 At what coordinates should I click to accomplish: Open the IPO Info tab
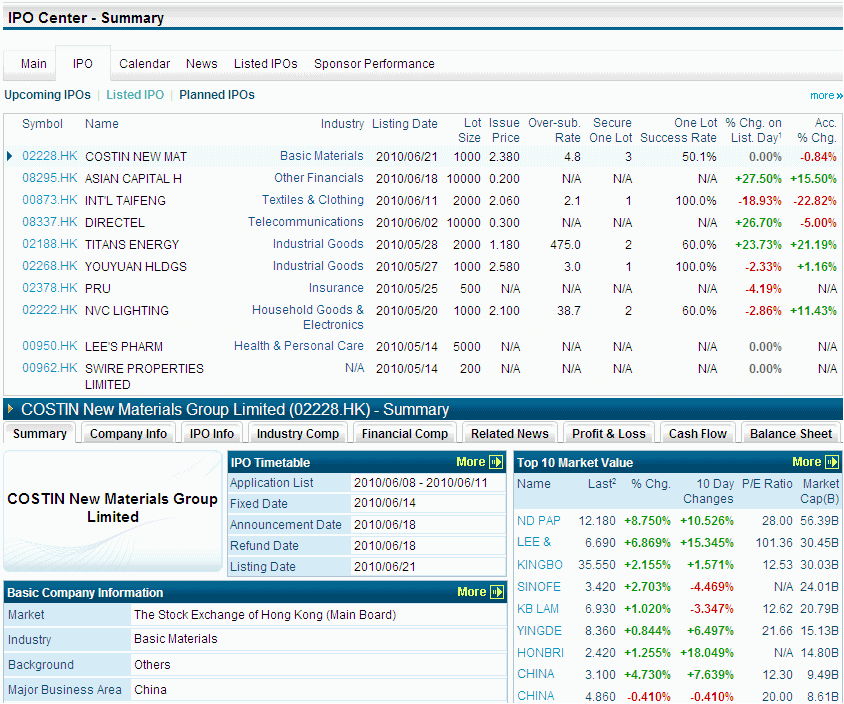(212, 434)
